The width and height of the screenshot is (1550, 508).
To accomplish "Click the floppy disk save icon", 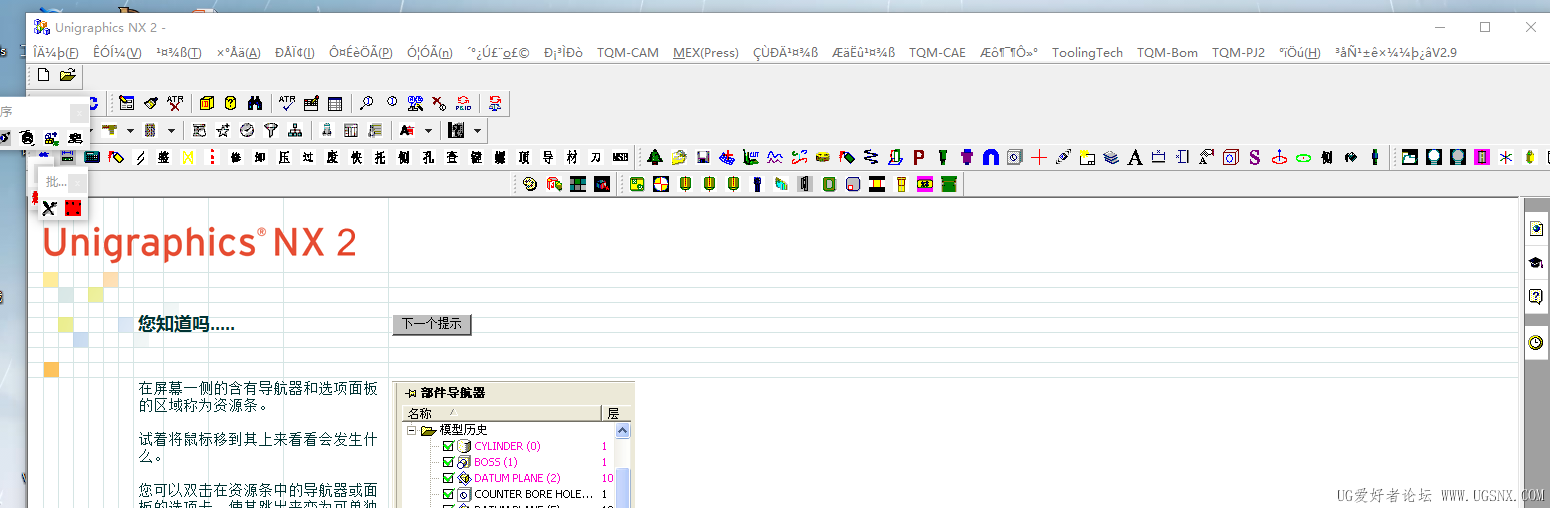I will click(x=703, y=157).
